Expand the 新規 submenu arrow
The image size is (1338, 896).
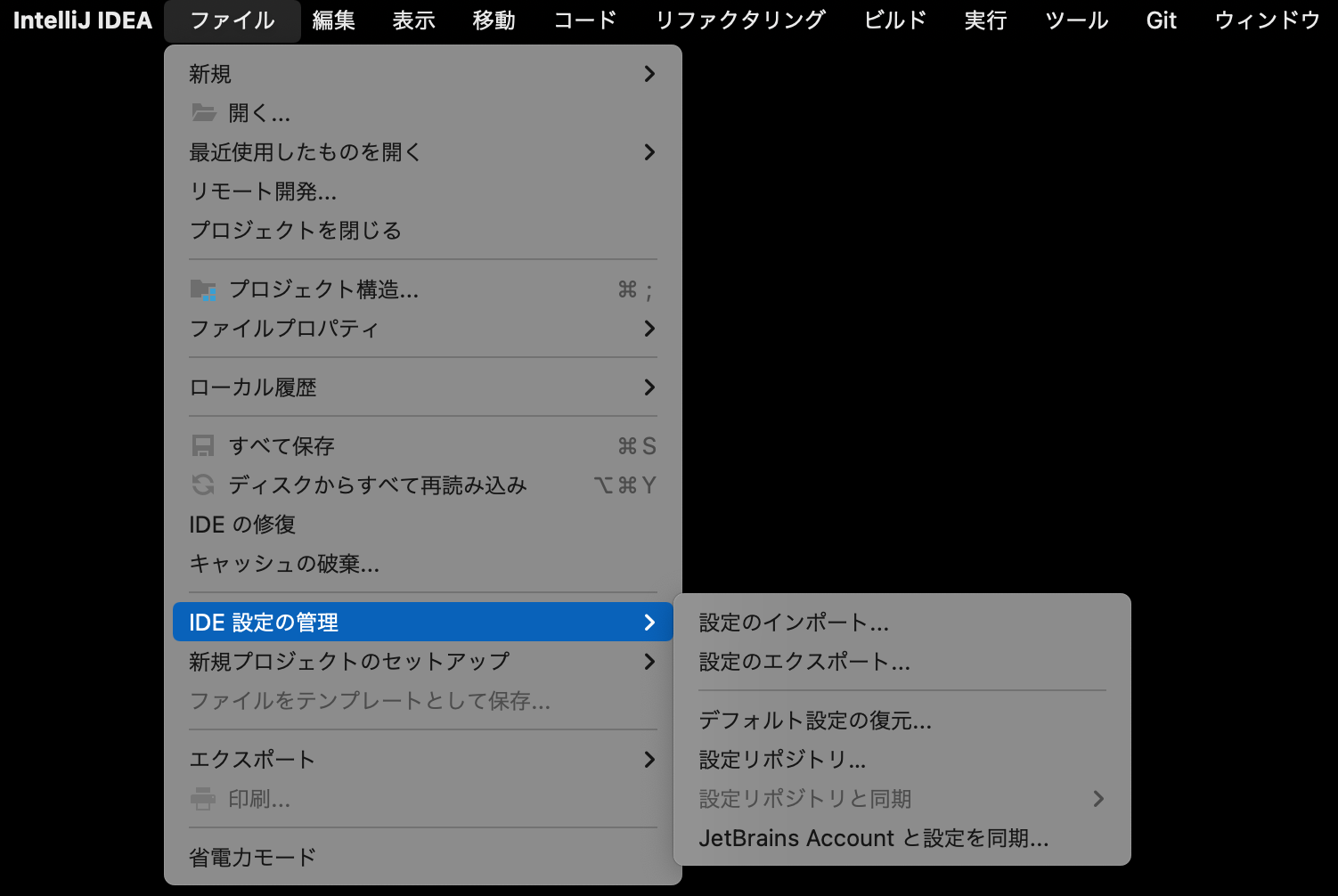(x=649, y=74)
